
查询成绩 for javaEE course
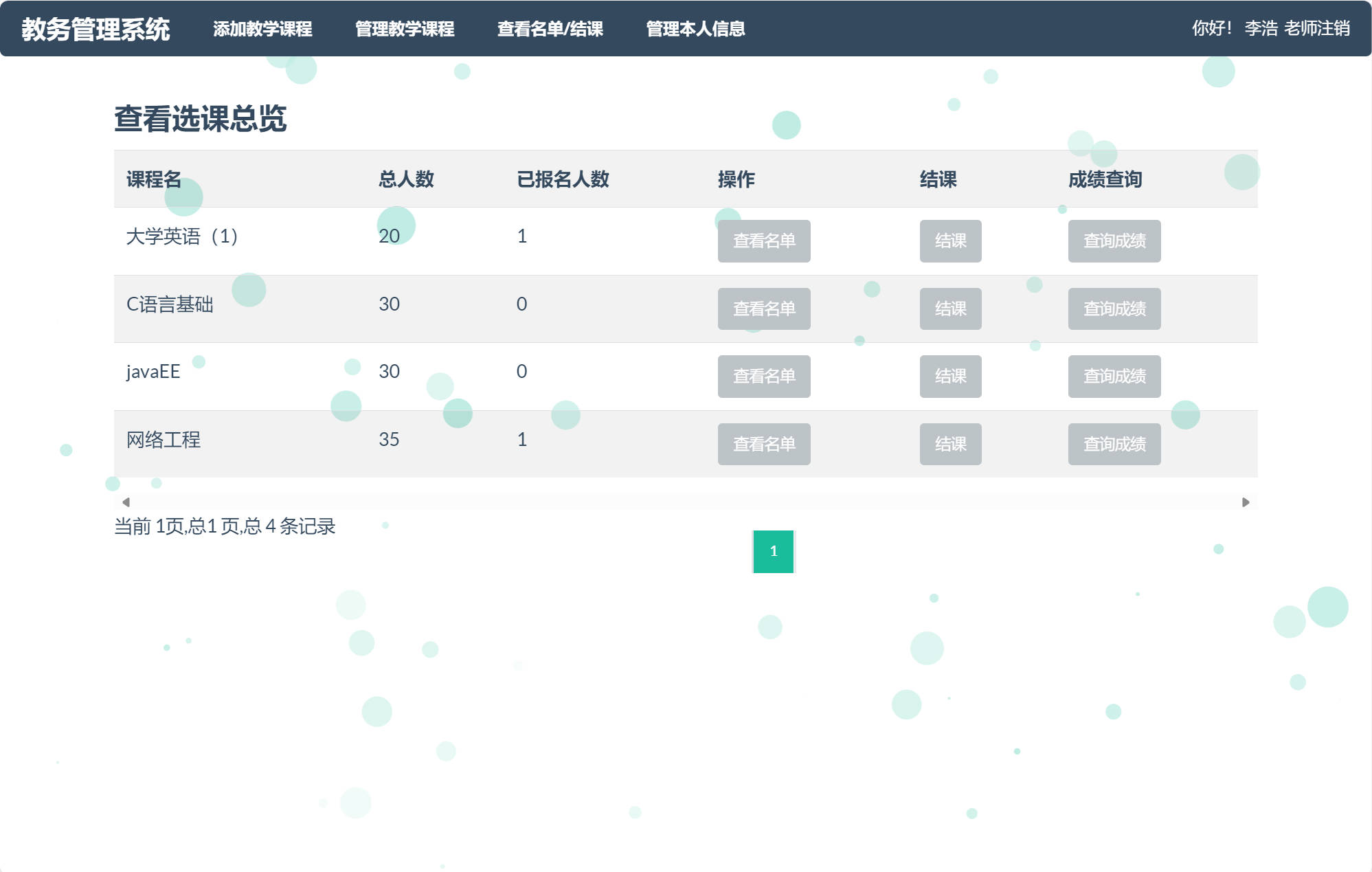pyautogui.click(x=1114, y=376)
